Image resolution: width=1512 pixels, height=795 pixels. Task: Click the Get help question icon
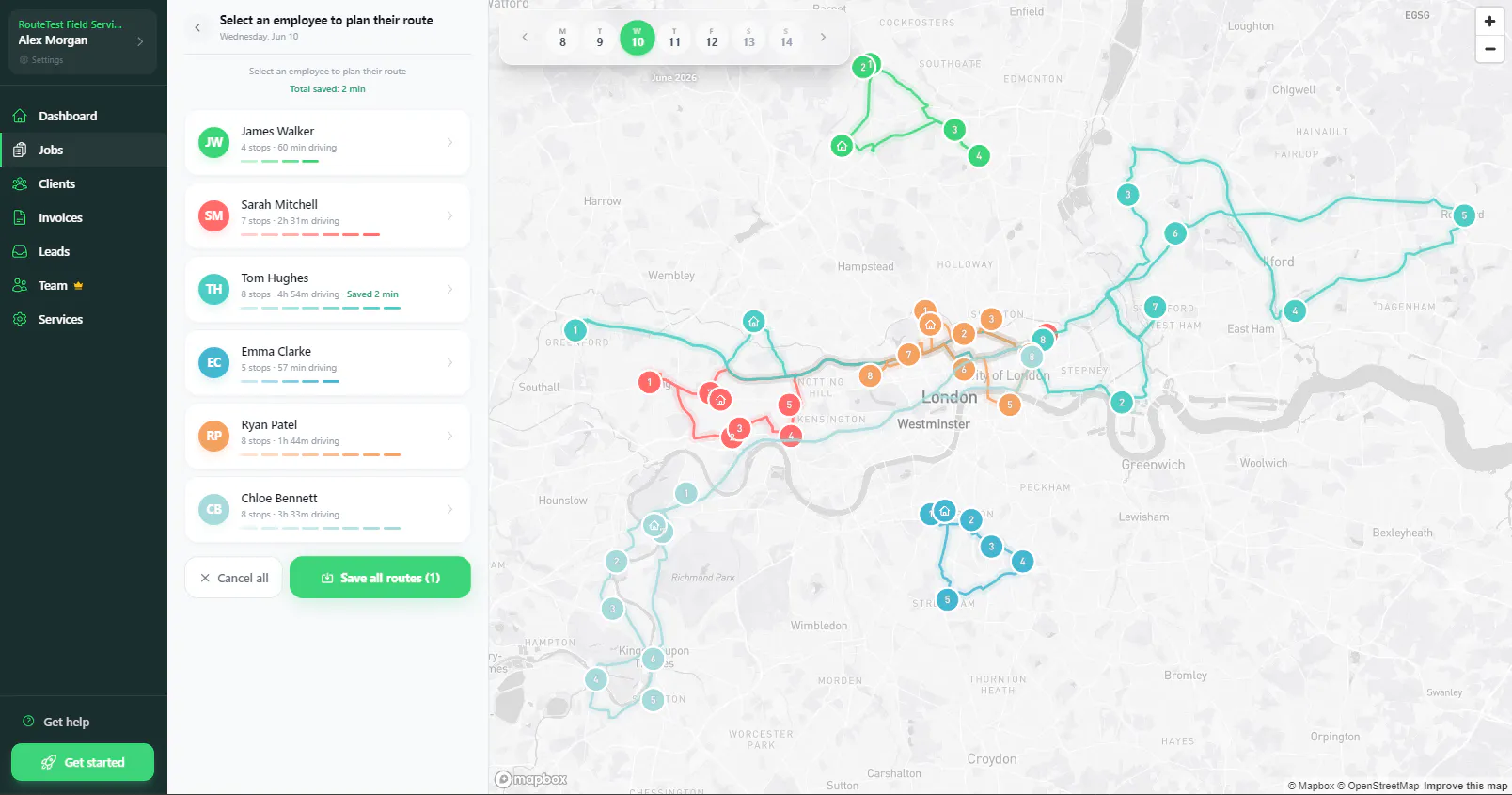[x=28, y=722]
